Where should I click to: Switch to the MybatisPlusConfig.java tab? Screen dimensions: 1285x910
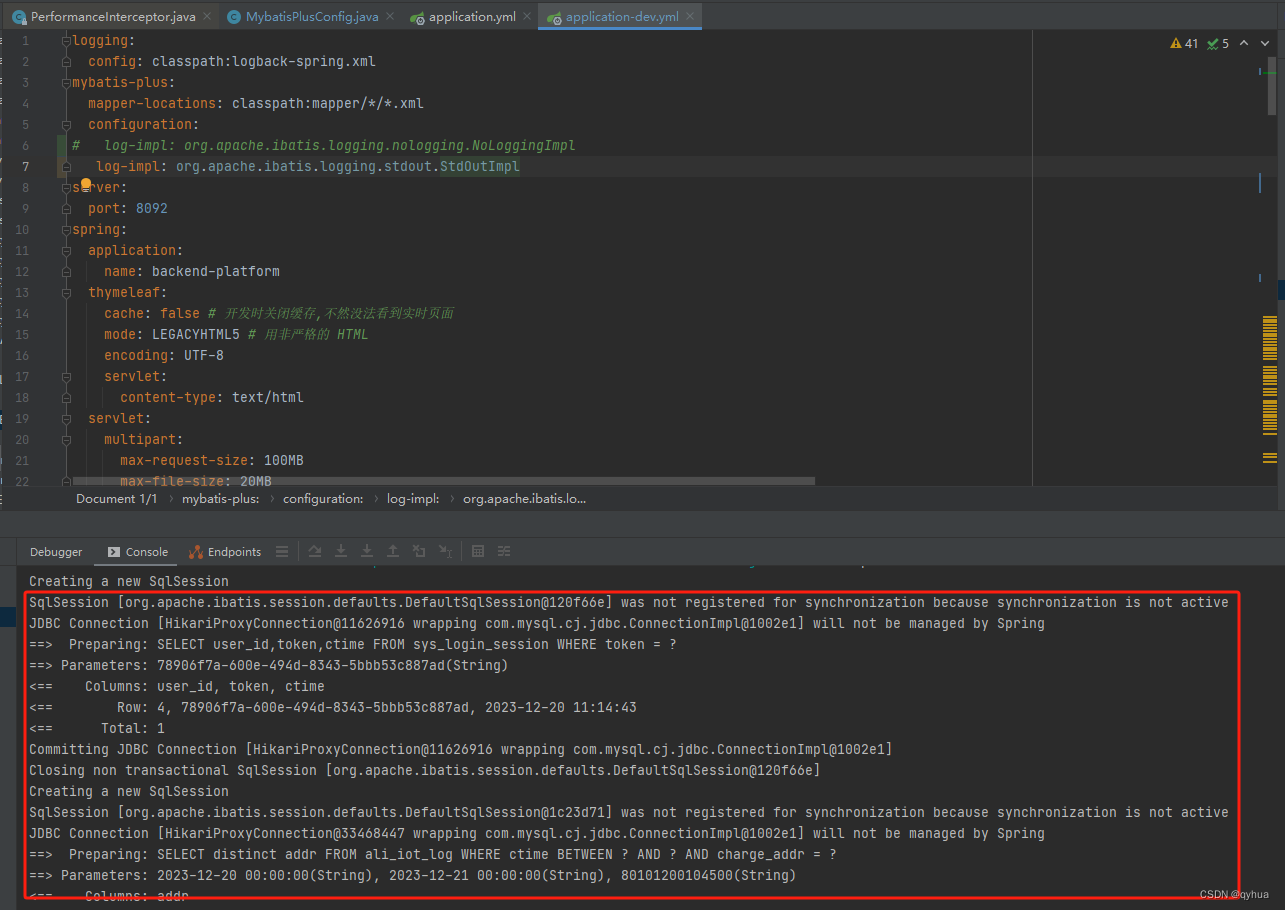[x=311, y=17]
